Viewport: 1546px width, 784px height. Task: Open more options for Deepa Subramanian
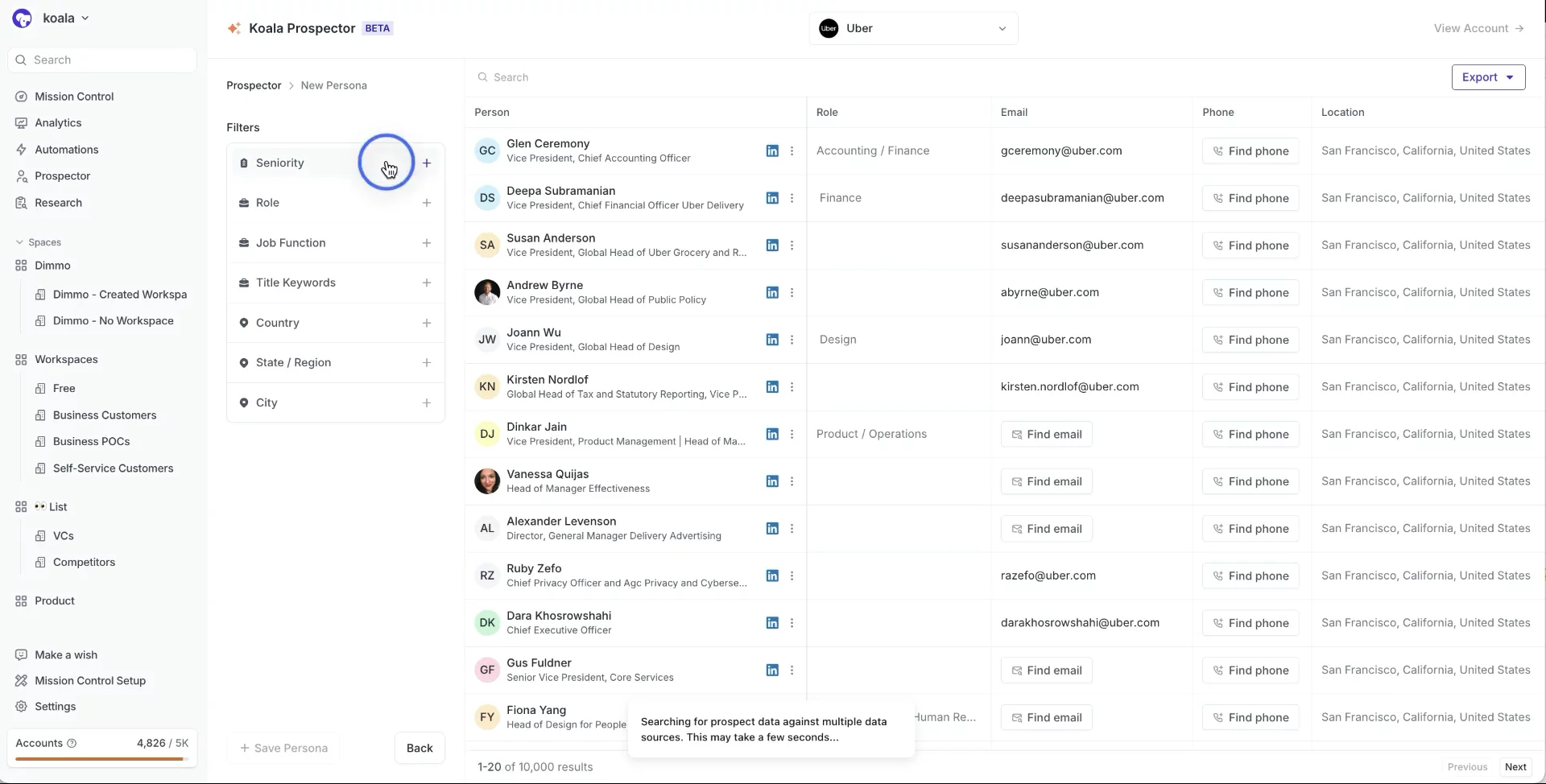pyautogui.click(x=792, y=198)
